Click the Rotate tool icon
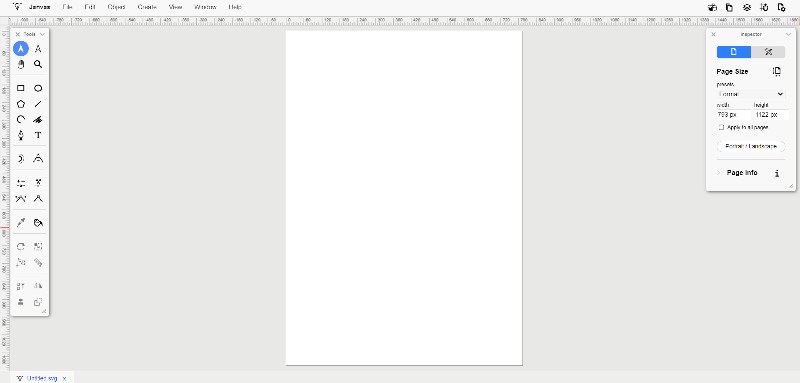Viewport: 800px width, 383px height. point(20,246)
